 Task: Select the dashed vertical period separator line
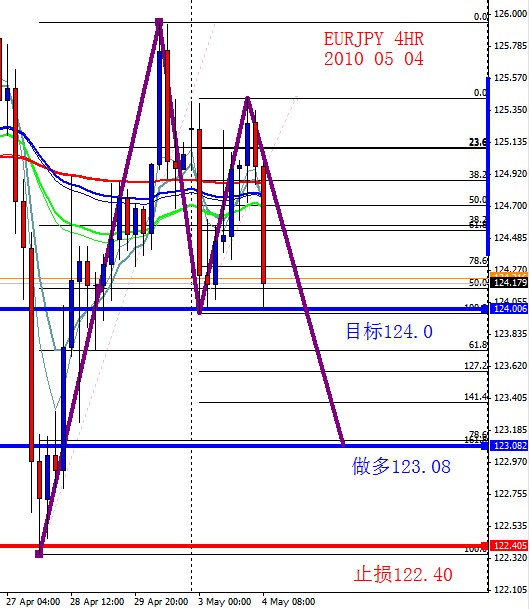[x=191, y=295]
